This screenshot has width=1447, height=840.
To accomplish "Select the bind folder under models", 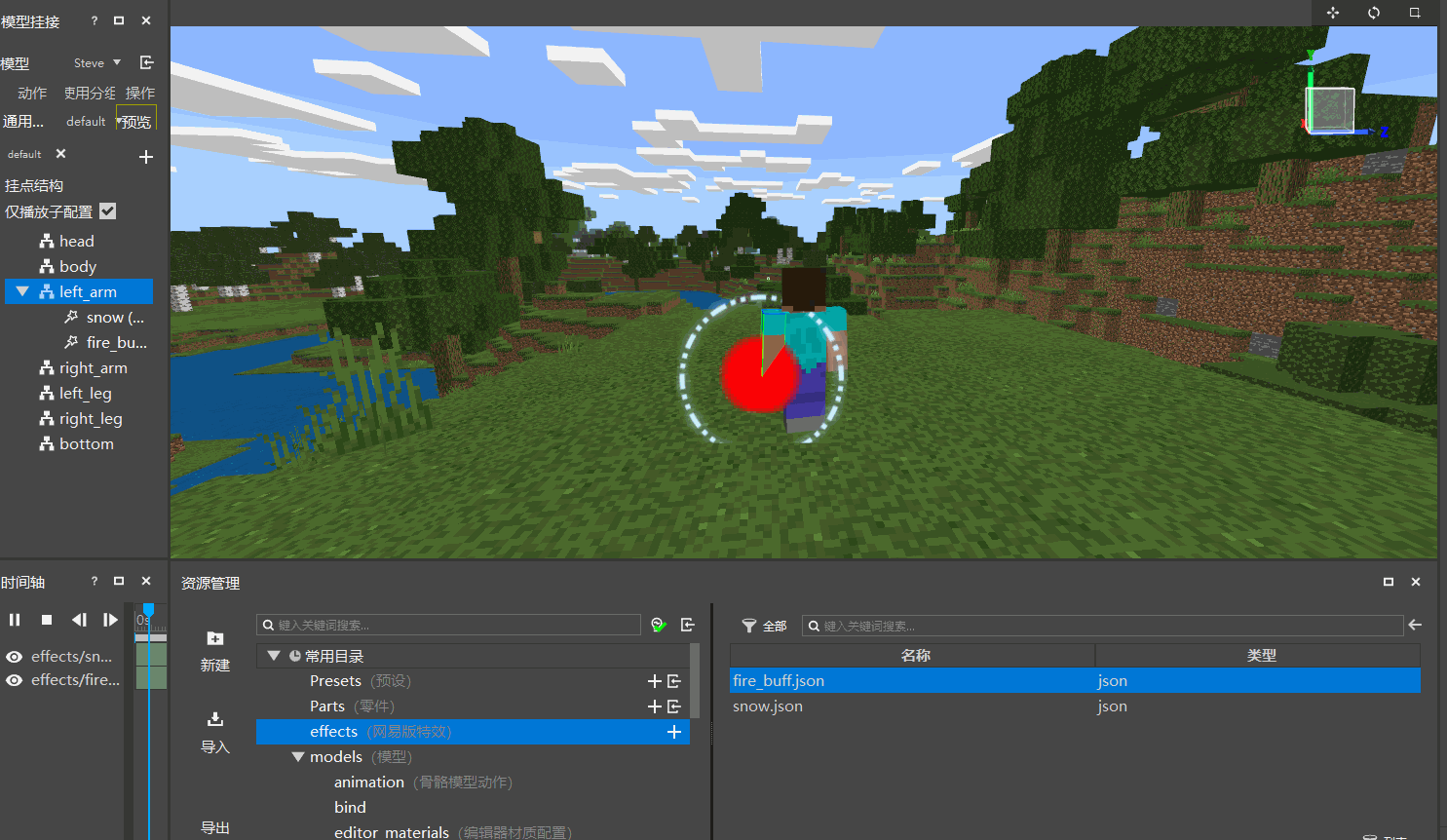I will click(x=350, y=808).
